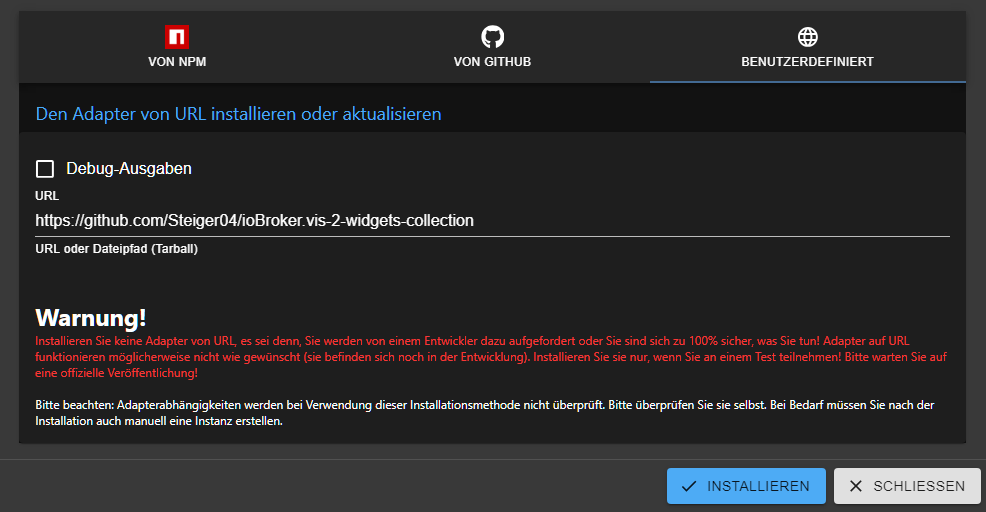Focus the URL input field with the GitHub link

point(492,221)
